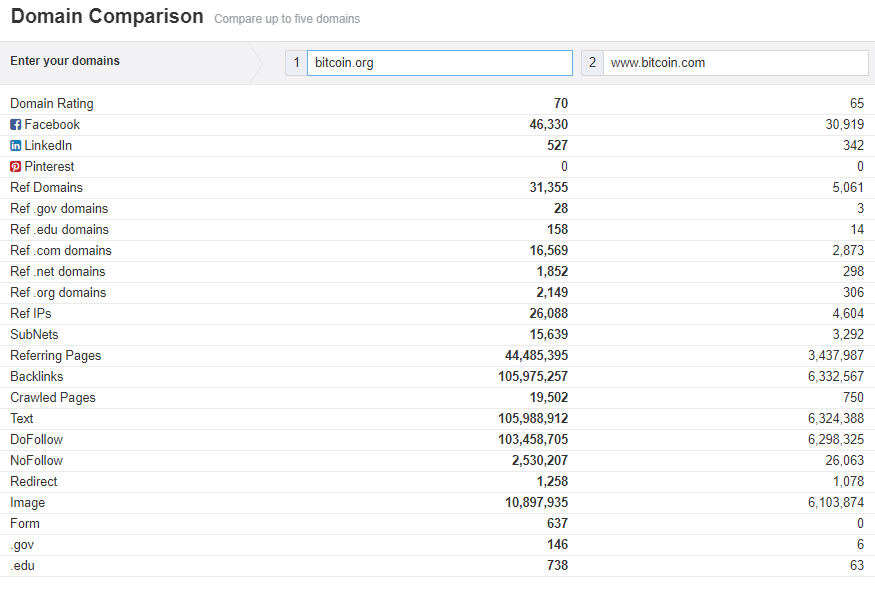Select the DoFollow row label
The height and width of the screenshot is (590, 875).
[x=36, y=440]
